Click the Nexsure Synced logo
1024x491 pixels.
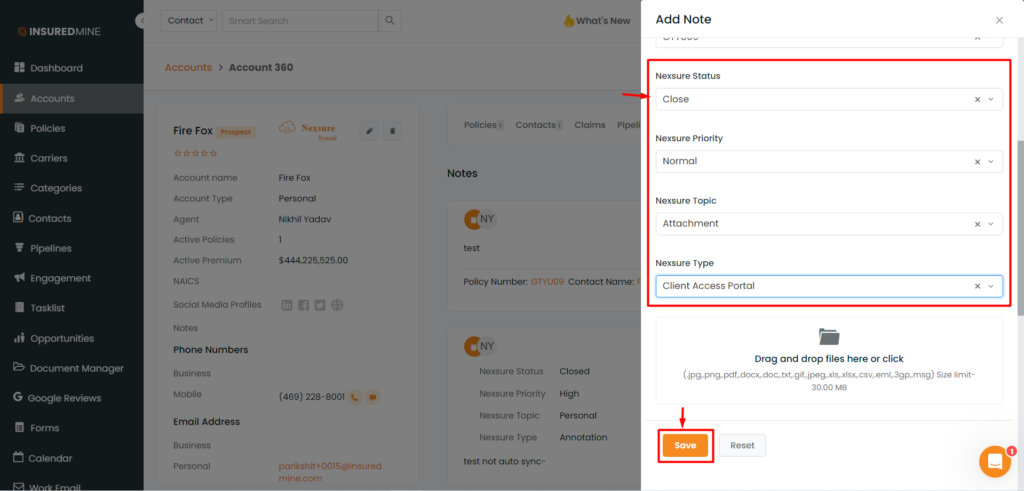click(307, 130)
